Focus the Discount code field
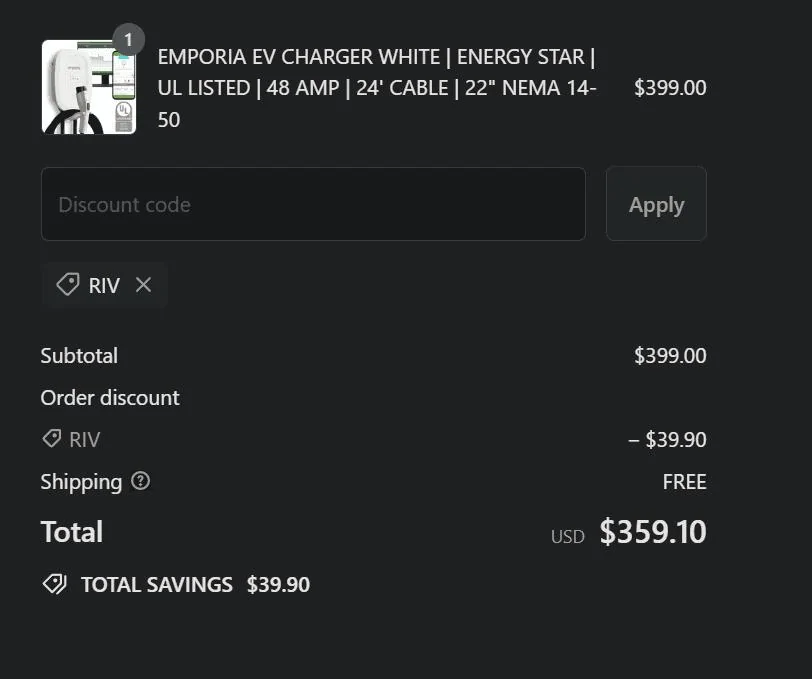 [x=312, y=204]
